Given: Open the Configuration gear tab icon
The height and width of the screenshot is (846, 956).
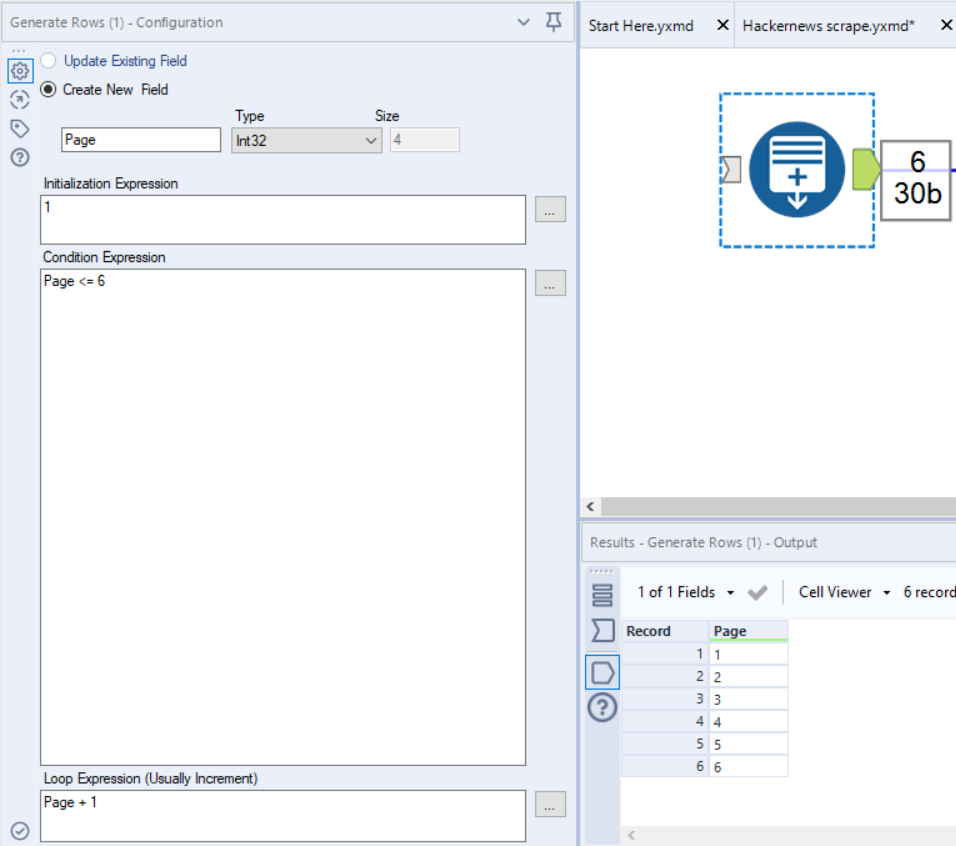Looking at the screenshot, I should pos(20,71).
